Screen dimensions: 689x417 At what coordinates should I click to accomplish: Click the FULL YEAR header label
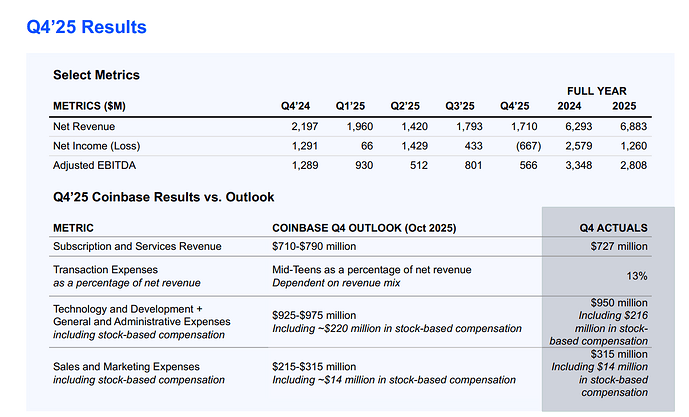pyautogui.click(x=596, y=91)
